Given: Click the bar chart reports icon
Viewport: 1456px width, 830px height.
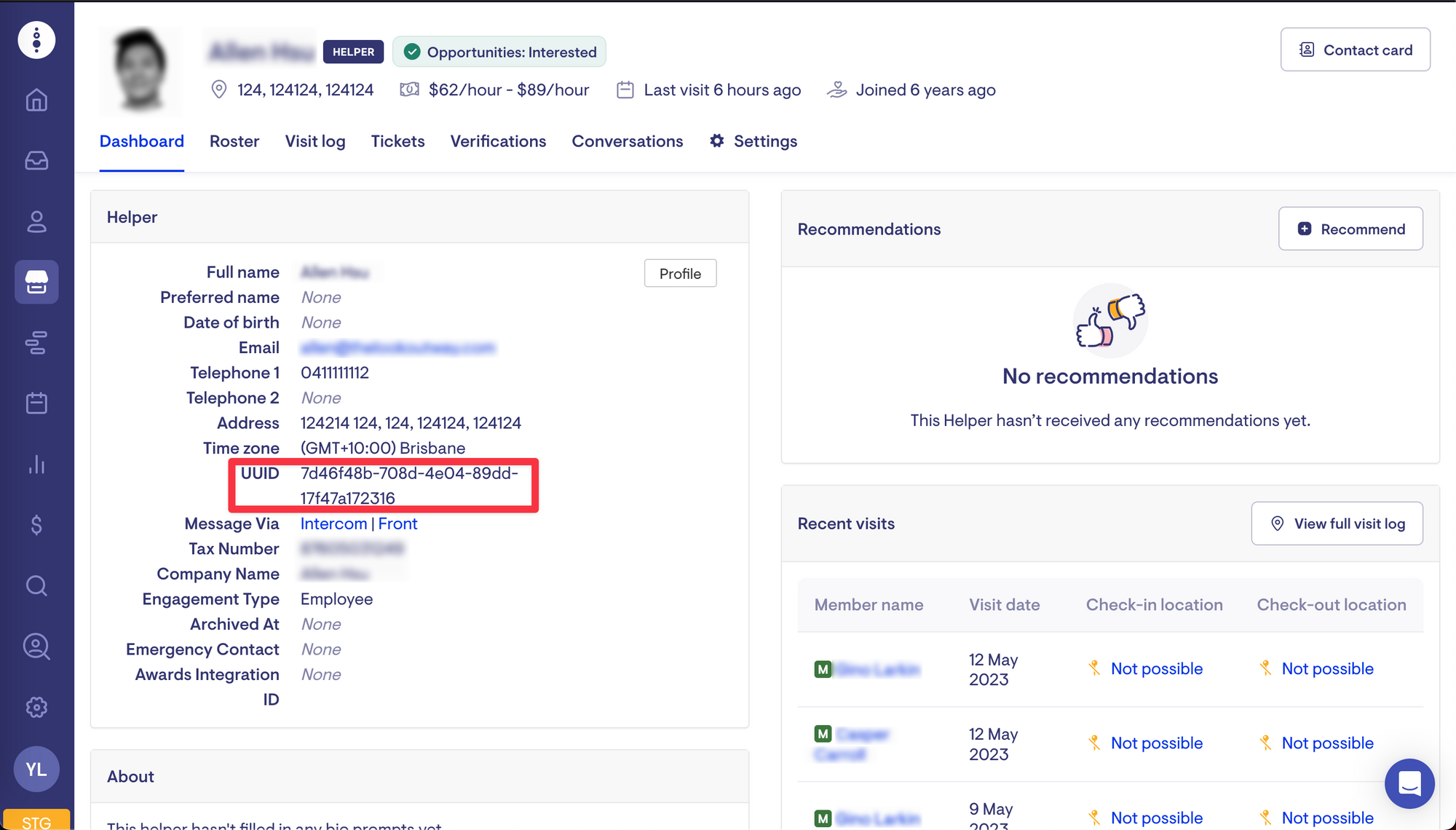Looking at the screenshot, I should click(x=36, y=464).
